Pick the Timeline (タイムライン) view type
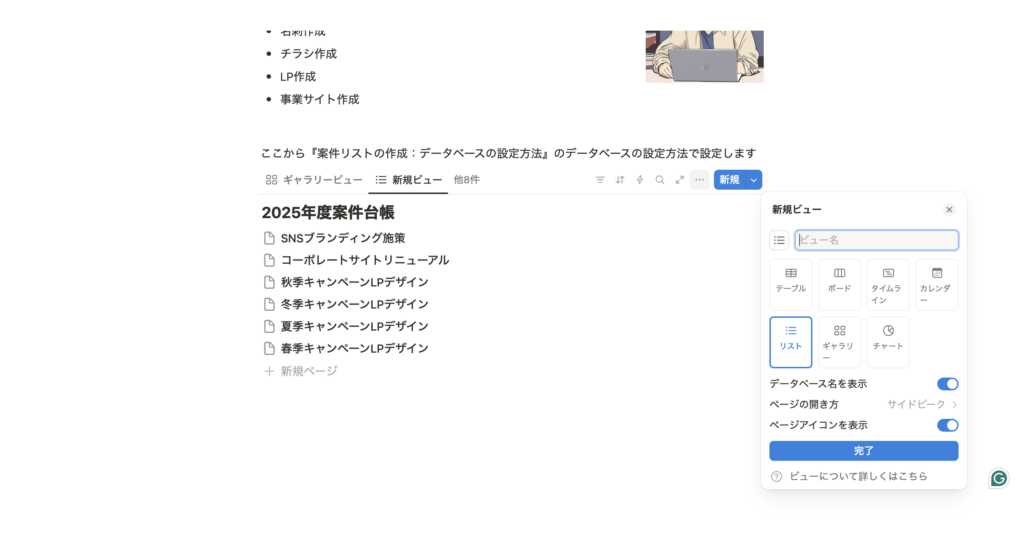Screen dimensions: 1024x553 click(888, 284)
